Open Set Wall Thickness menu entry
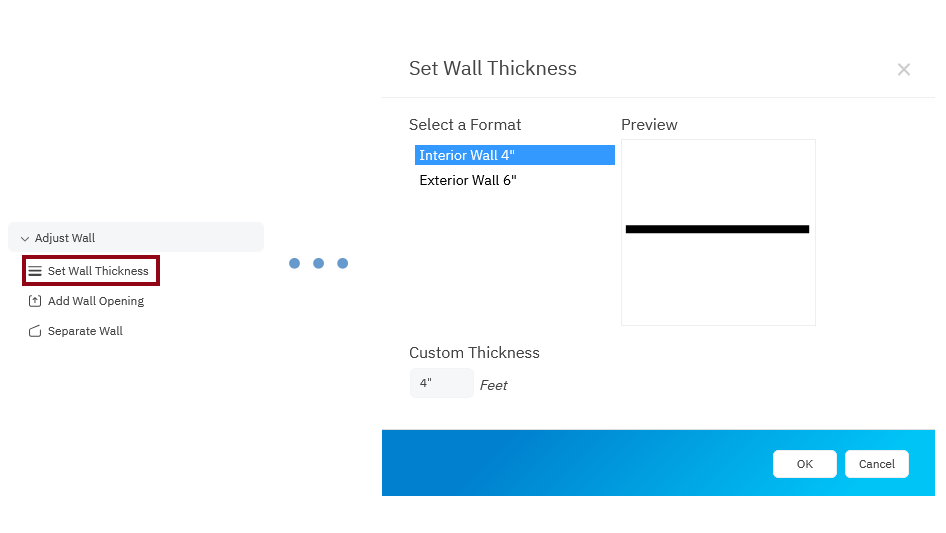 [98, 271]
